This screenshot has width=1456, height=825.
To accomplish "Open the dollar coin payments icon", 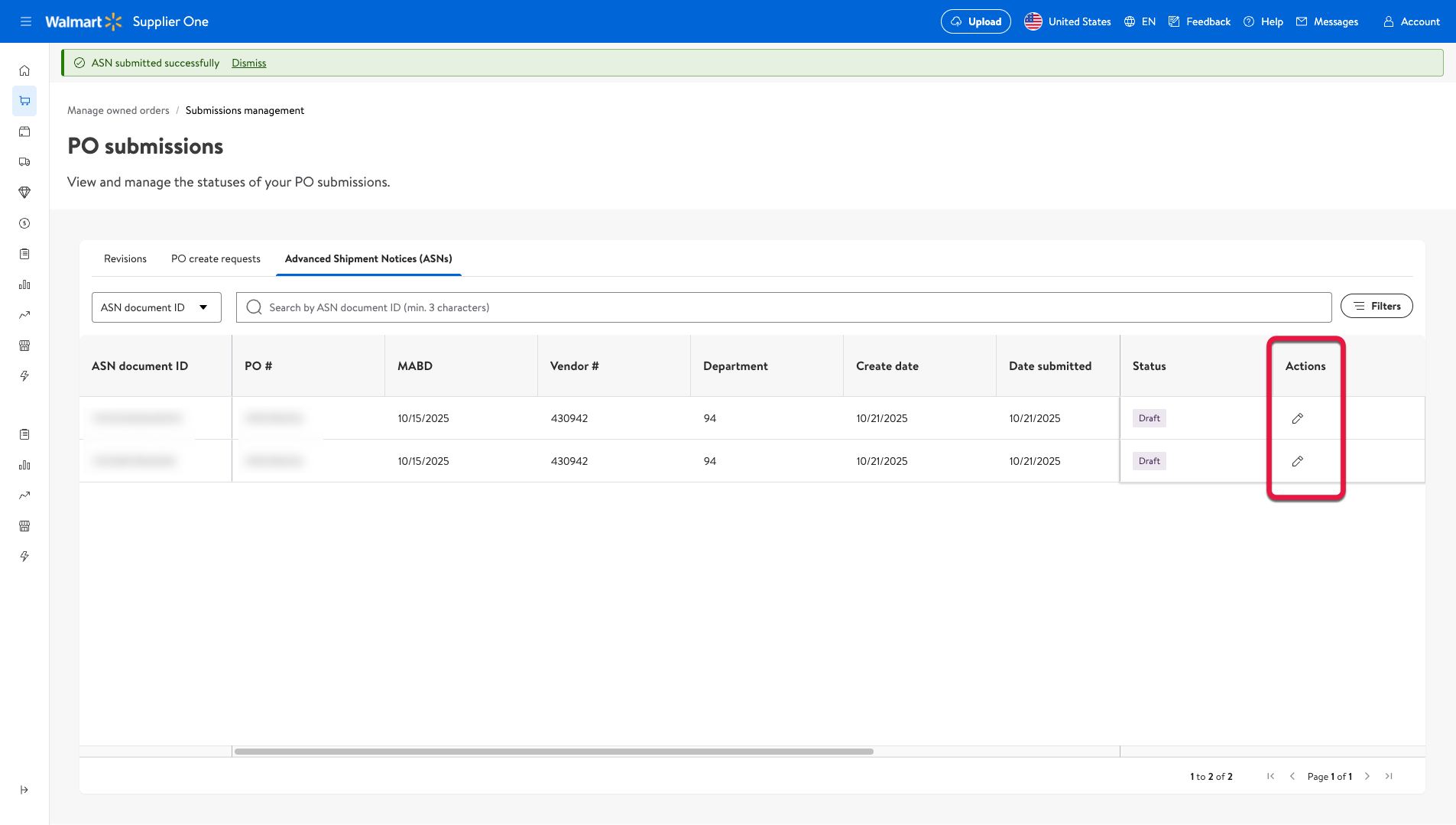I will click(24, 223).
